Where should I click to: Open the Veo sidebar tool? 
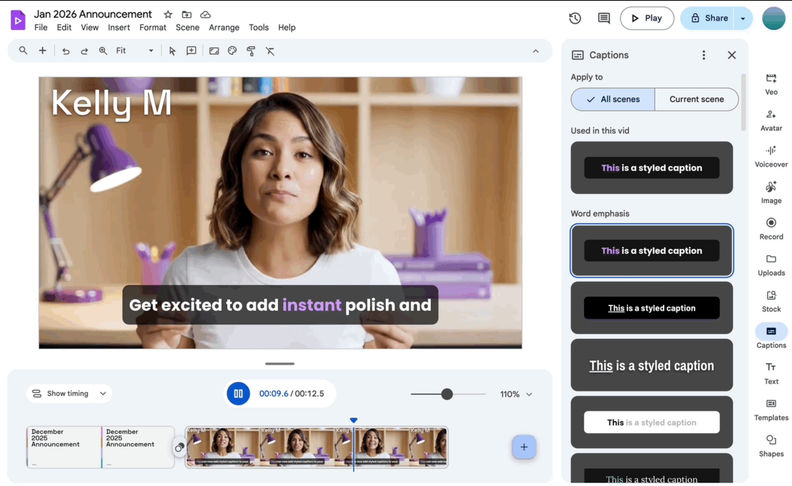pos(771,84)
